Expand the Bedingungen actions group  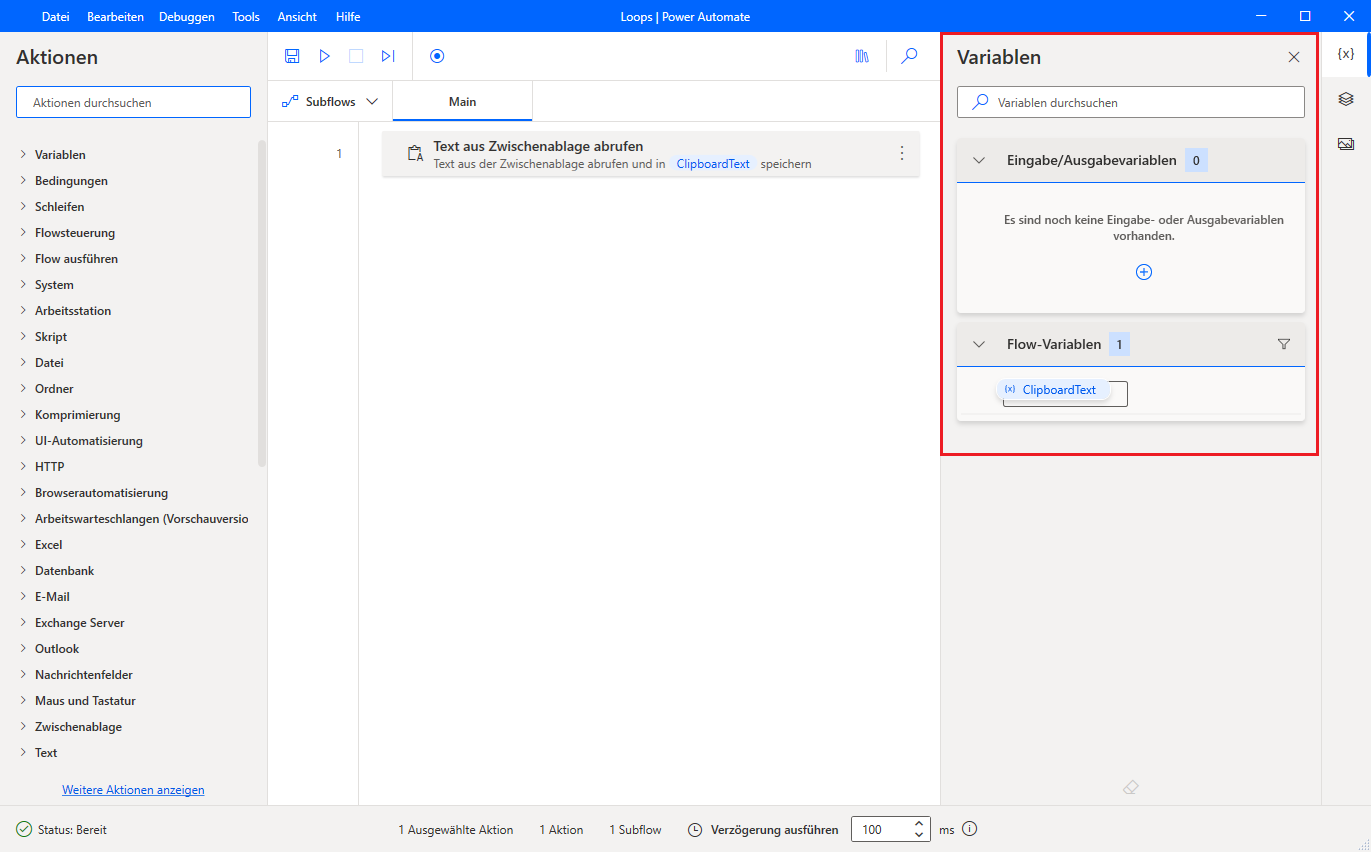coord(23,180)
